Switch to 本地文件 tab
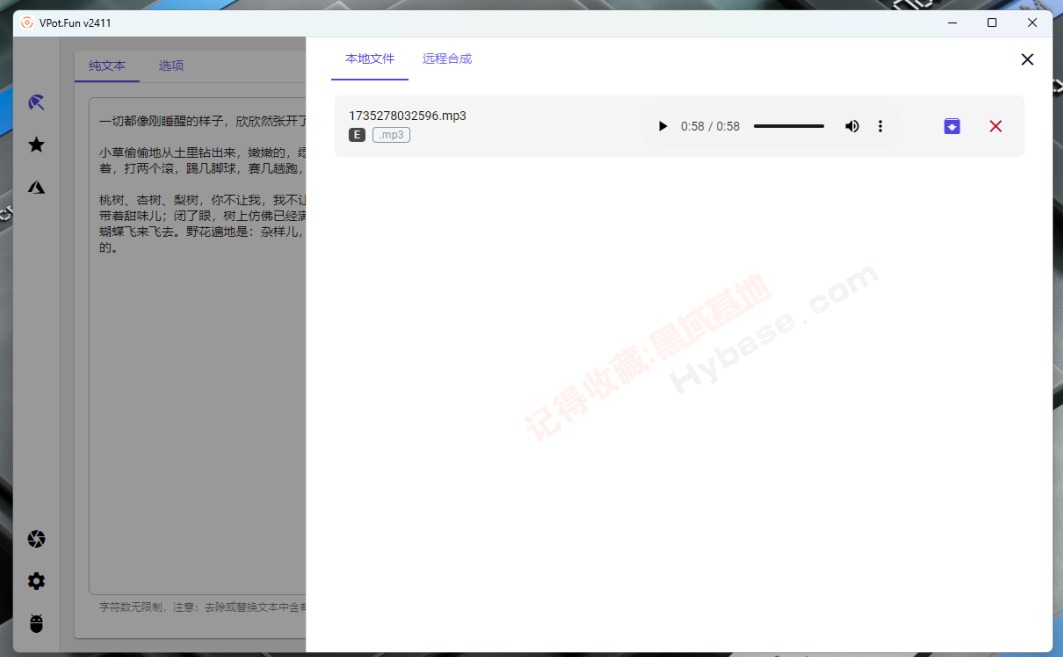This screenshot has width=1063, height=657. [369, 59]
